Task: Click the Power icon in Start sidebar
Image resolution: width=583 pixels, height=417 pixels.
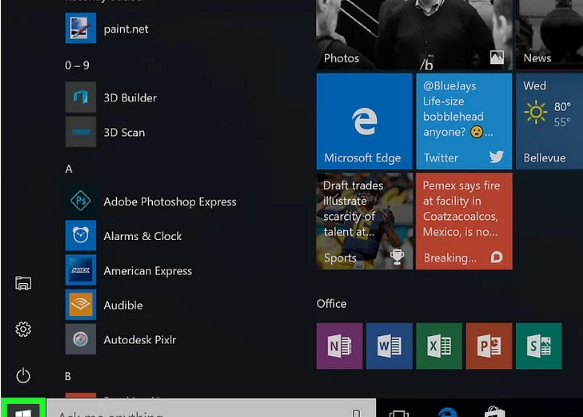Action: [x=23, y=375]
